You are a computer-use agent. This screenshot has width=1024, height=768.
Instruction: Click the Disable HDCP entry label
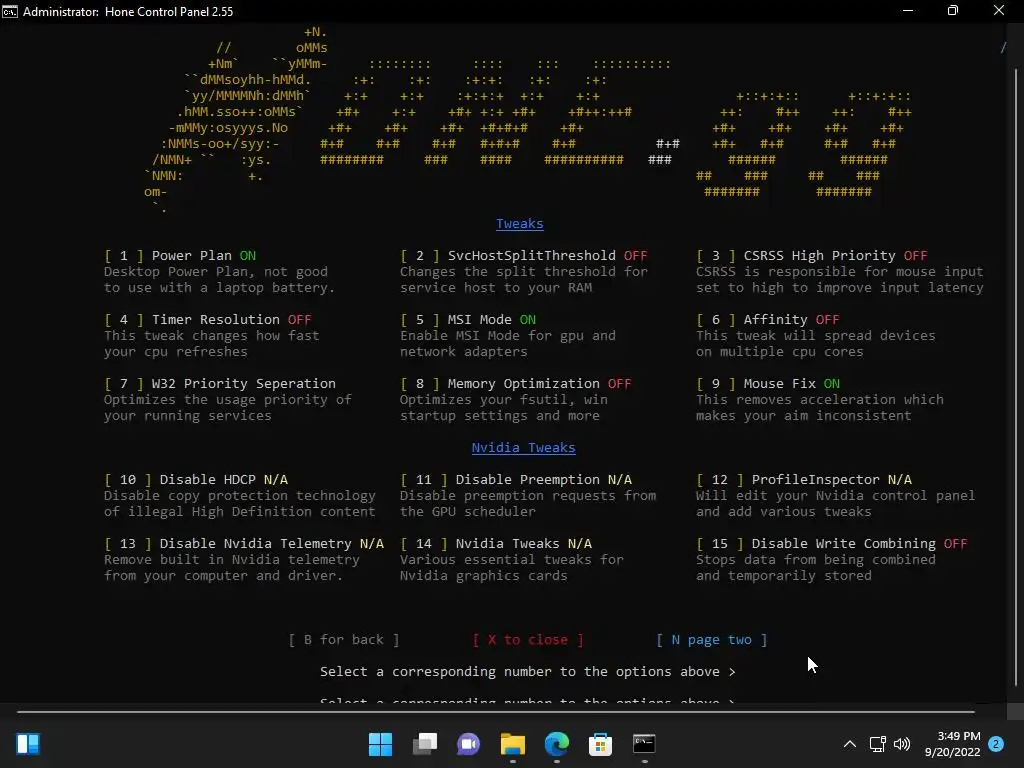point(208,479)
